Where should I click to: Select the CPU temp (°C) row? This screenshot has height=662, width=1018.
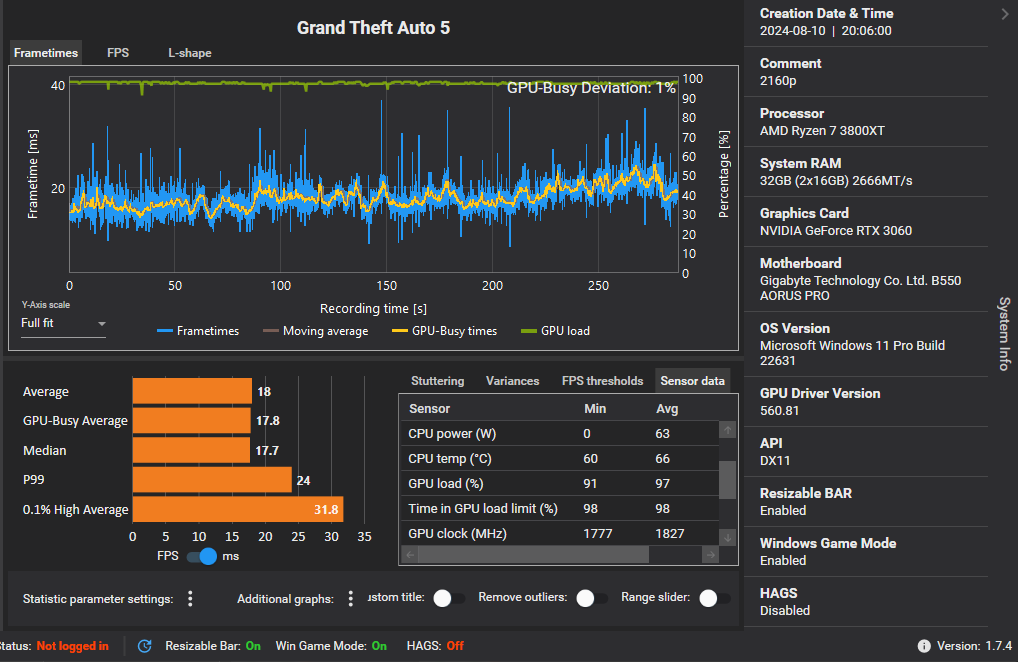tap(560, 459)
